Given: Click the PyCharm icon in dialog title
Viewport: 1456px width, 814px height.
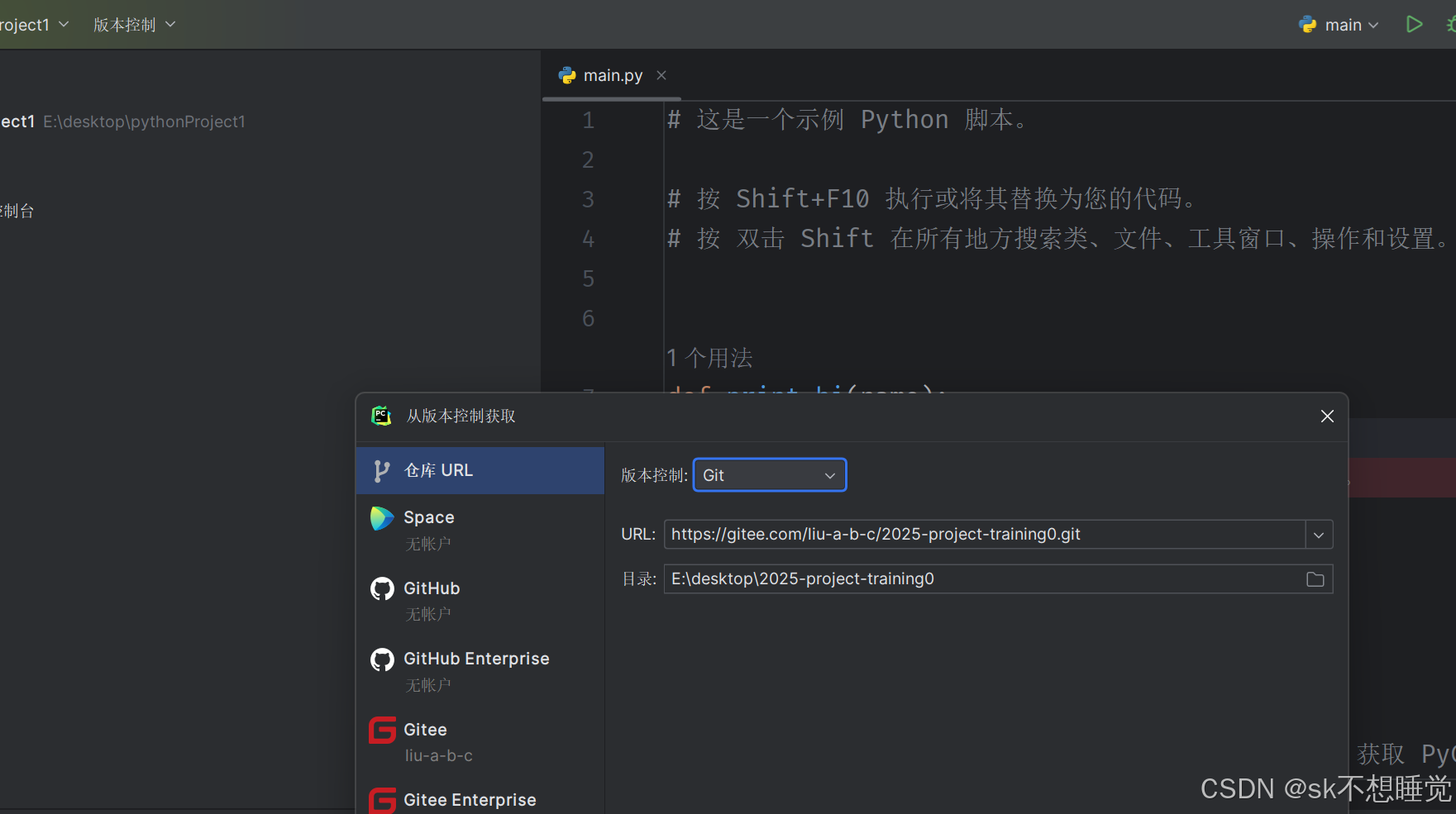Looking at the screenshot, I should point(381,416).
